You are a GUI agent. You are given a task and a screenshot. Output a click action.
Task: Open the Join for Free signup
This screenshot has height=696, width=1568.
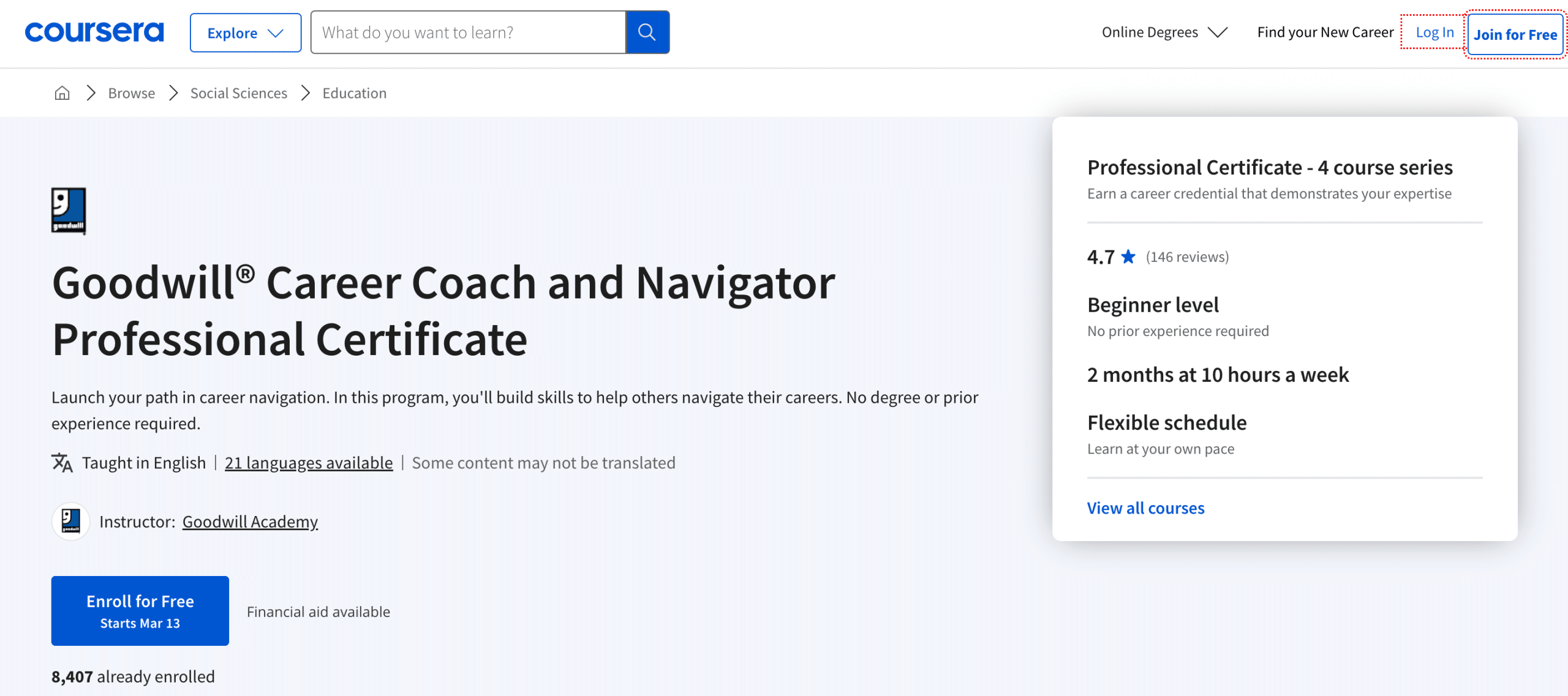pos(1515,34)
